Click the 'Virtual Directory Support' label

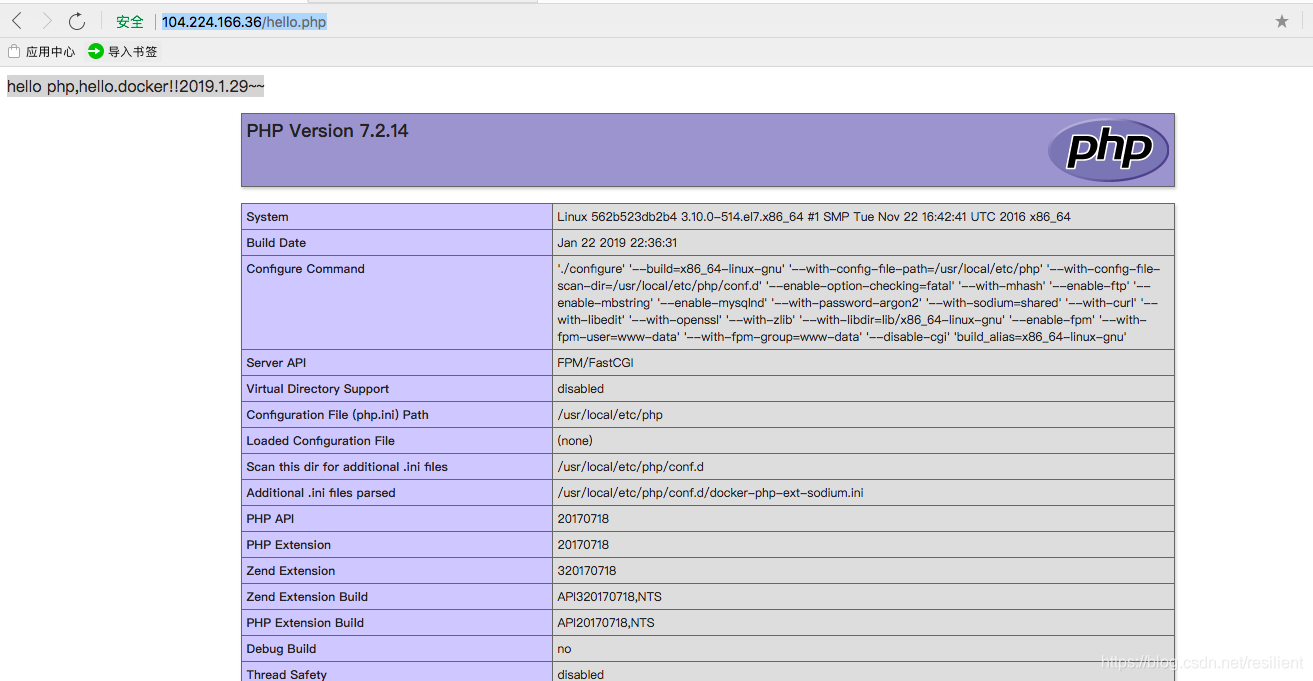click(317, 389)
